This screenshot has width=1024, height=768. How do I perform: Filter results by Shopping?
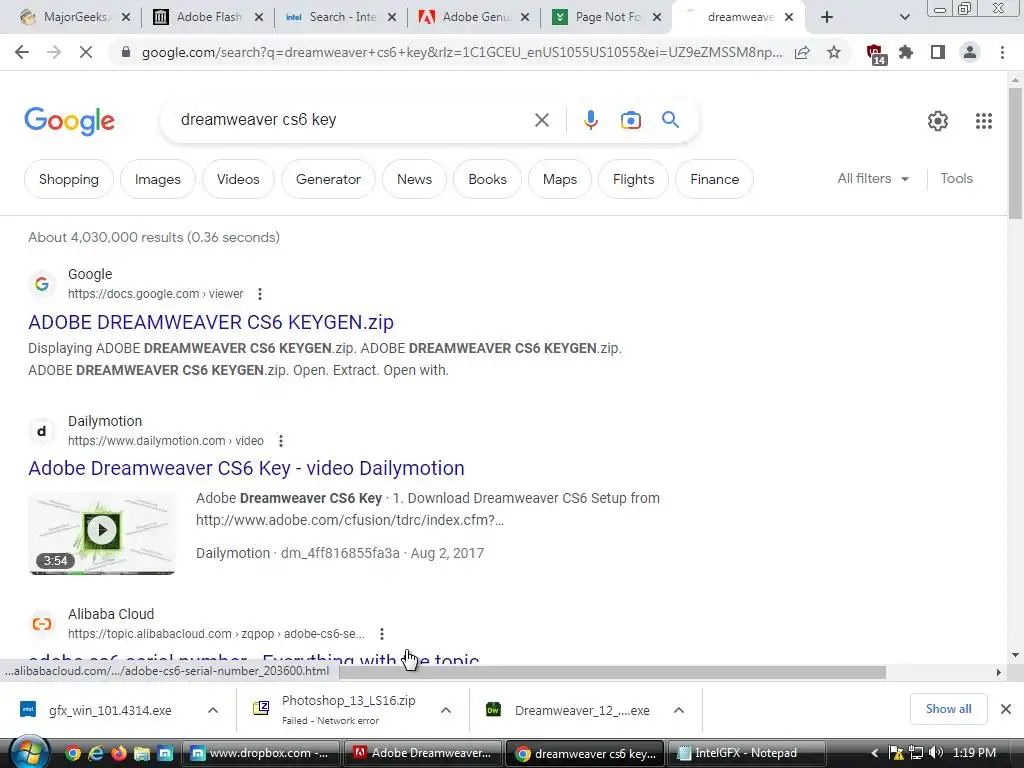pos(69,179)
